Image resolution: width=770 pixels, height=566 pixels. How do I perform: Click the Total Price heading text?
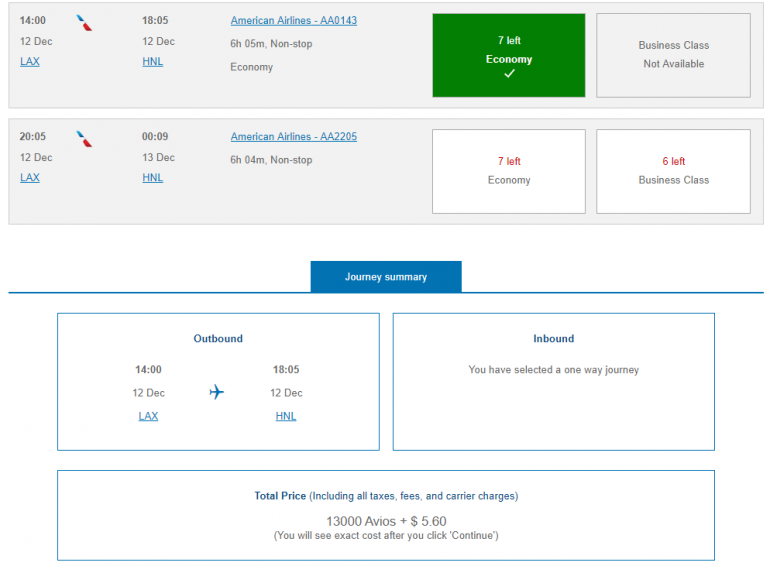click(x=280, y=496)
